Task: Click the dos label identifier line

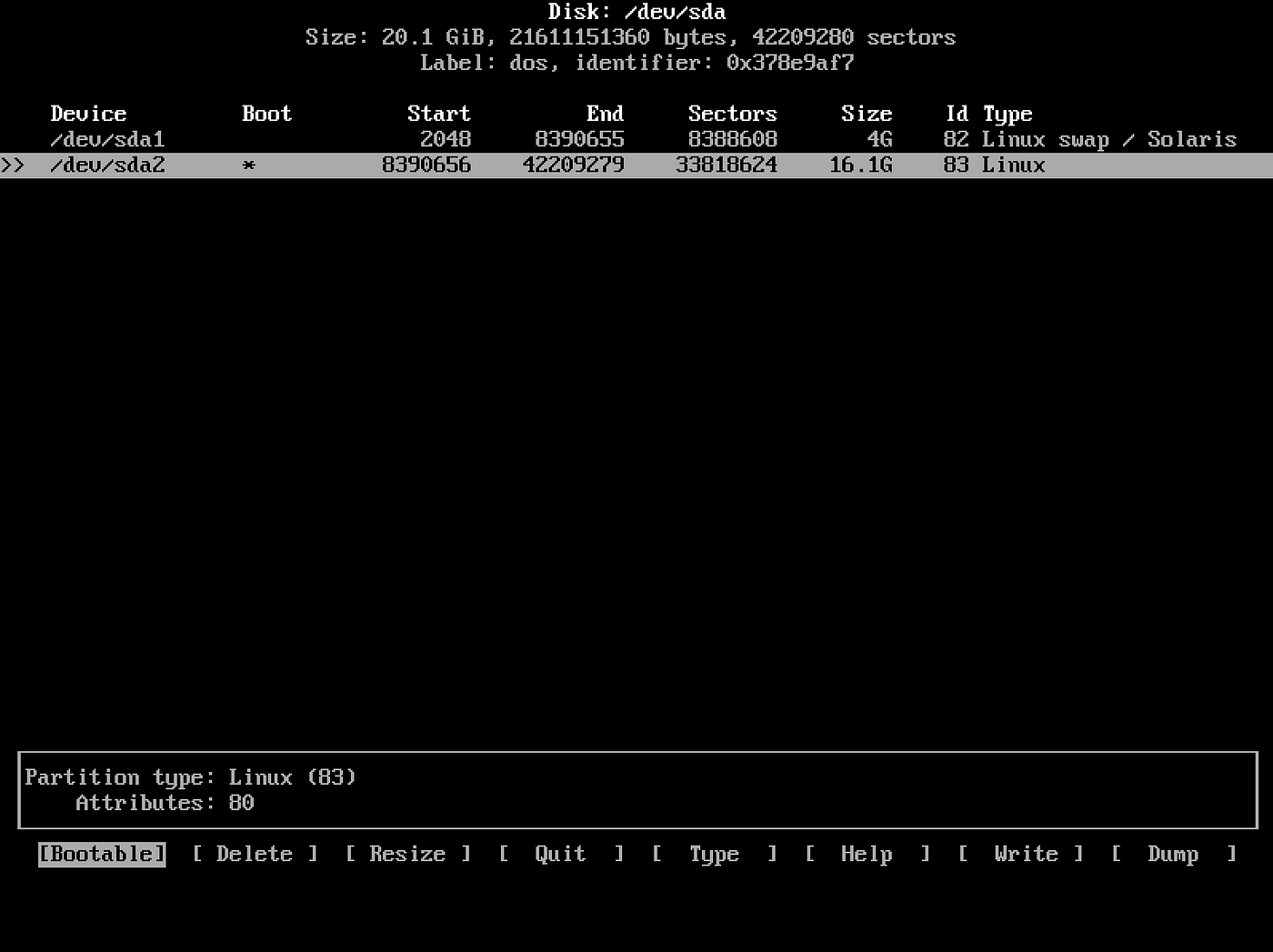Action: click(636, 63)
